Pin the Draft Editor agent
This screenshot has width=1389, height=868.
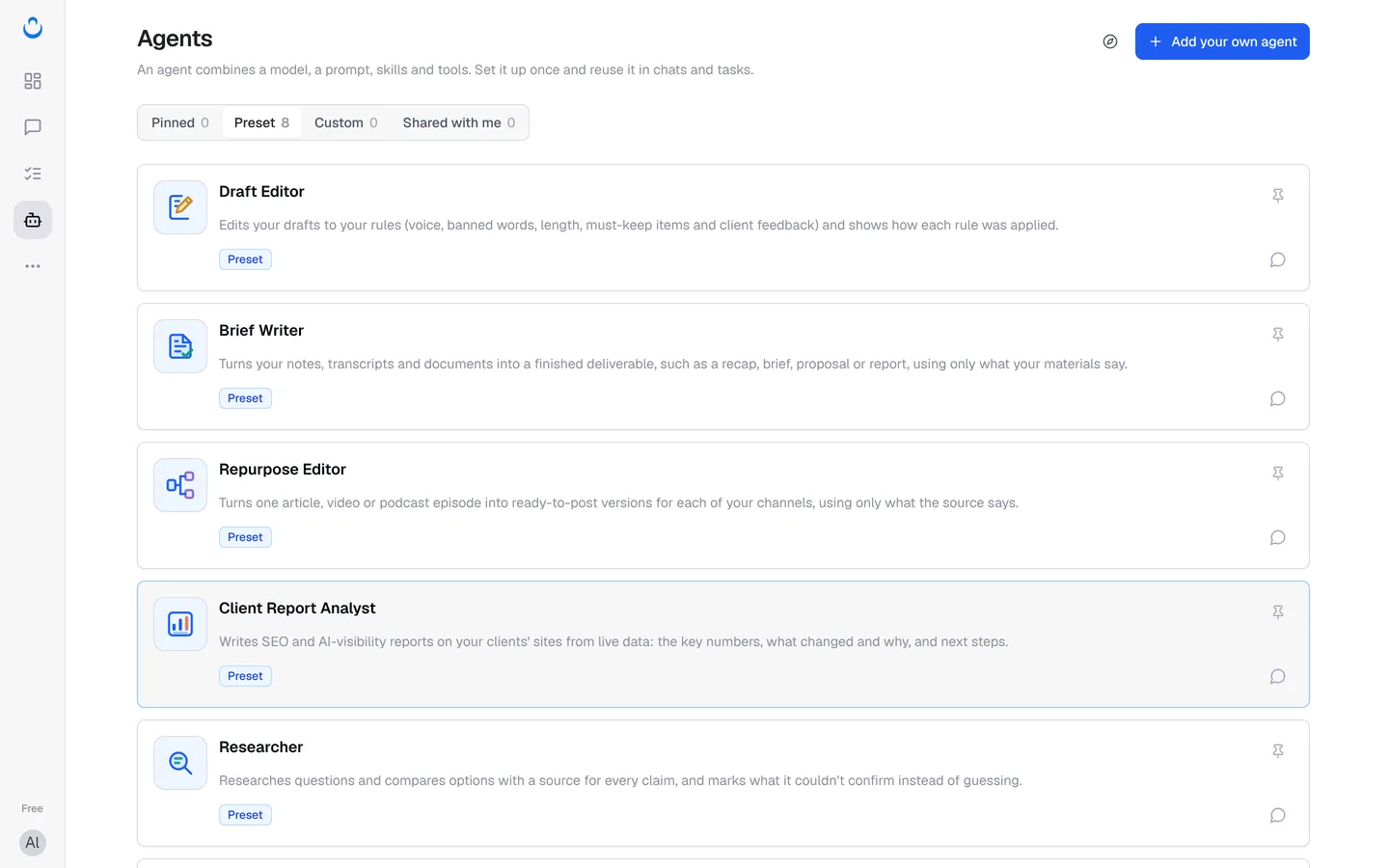point(1278,196)
